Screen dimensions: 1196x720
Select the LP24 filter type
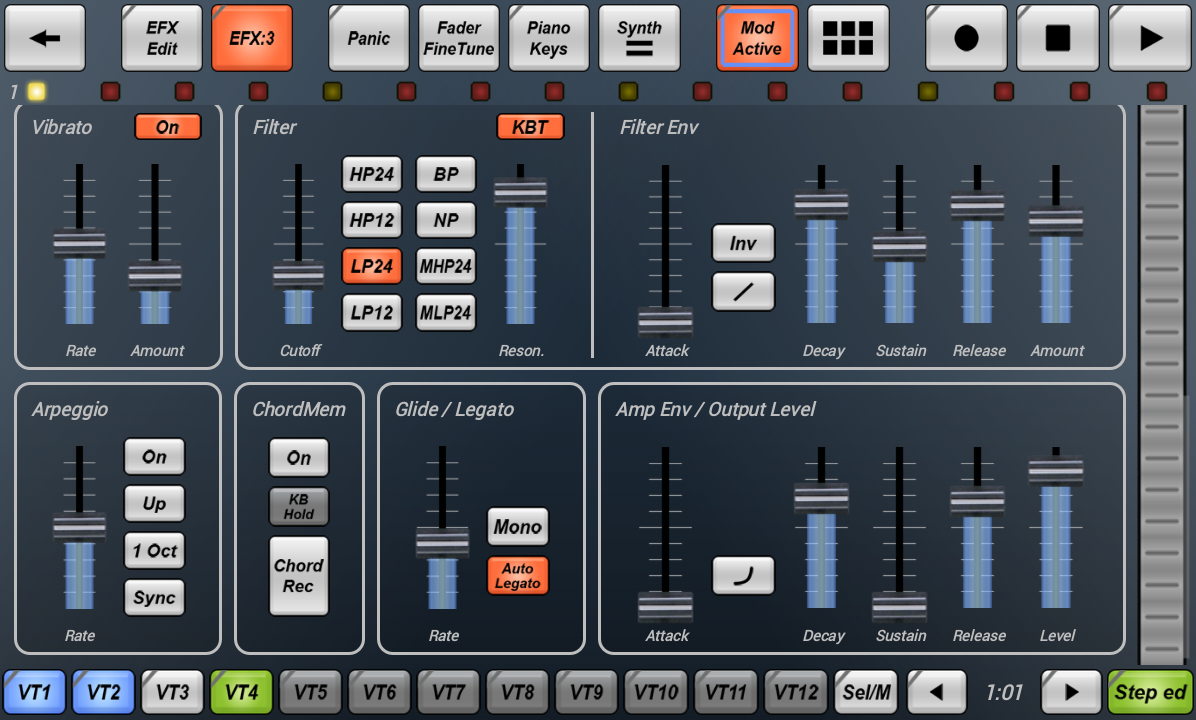point(371,266)
